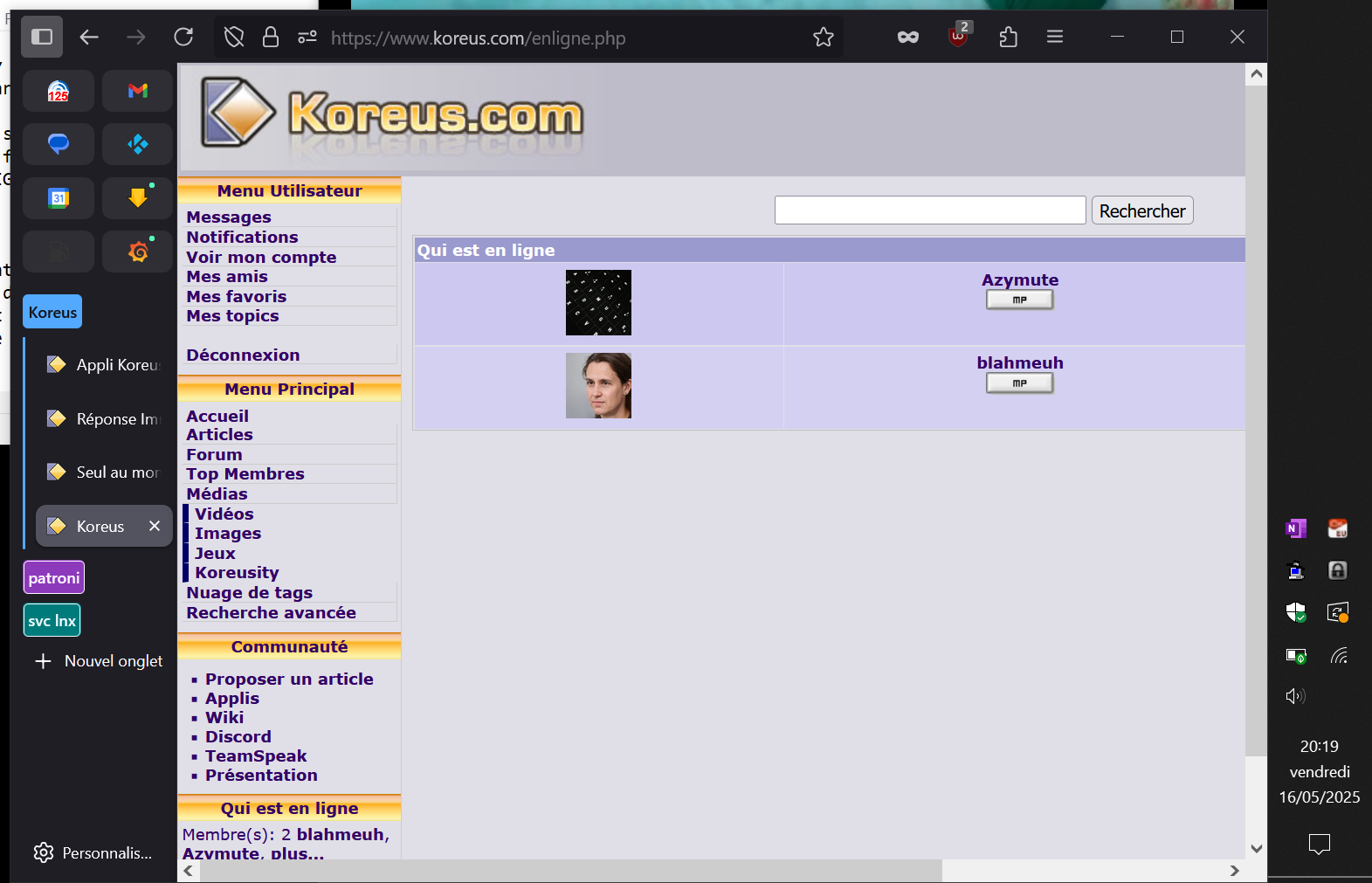Open site permissions icon in address bar
Viewport: 1372px width, 883px height.
[307, 37]
